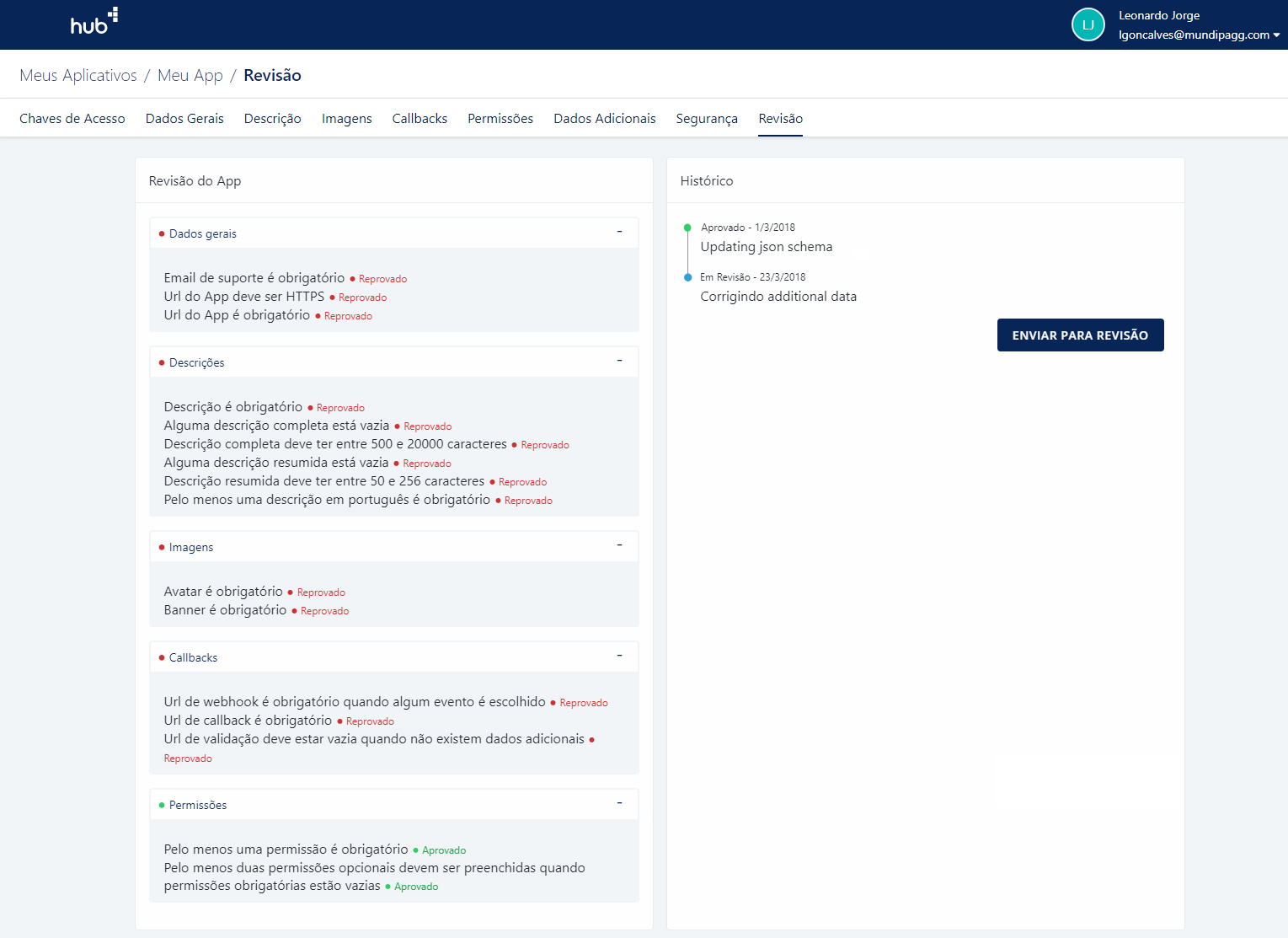Click 'Pelo menos uma permissão é obrigatório' rule
The image size is (1288, 938).
pyautogui.click(x=286, y=850)
